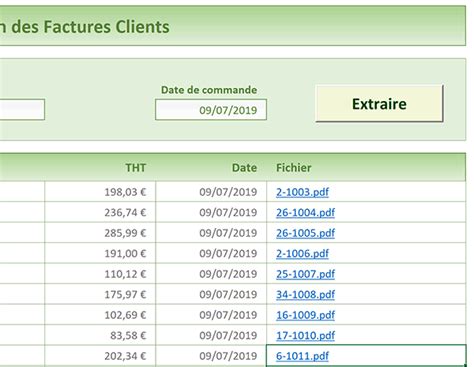
Task: Select the Date de commande input field
Action: (x=211, y=109)
